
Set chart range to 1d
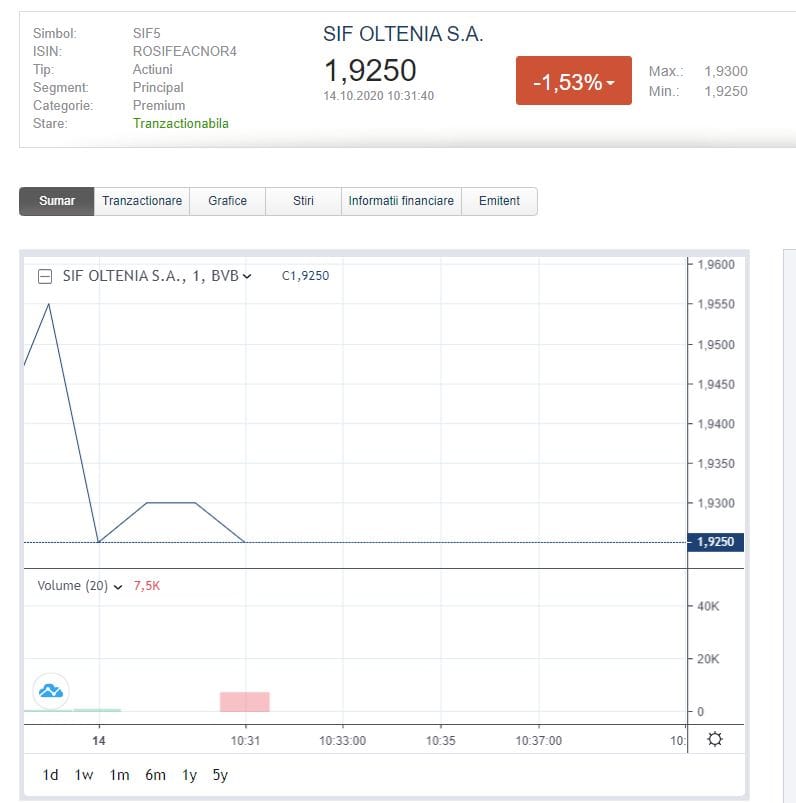50,775
